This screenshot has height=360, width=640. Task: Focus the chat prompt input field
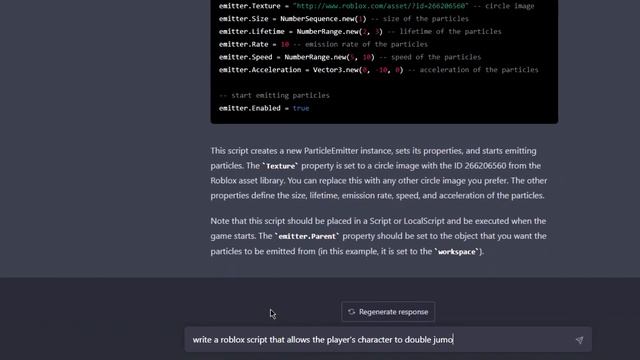pyautogui.click(x=388, y=340)
